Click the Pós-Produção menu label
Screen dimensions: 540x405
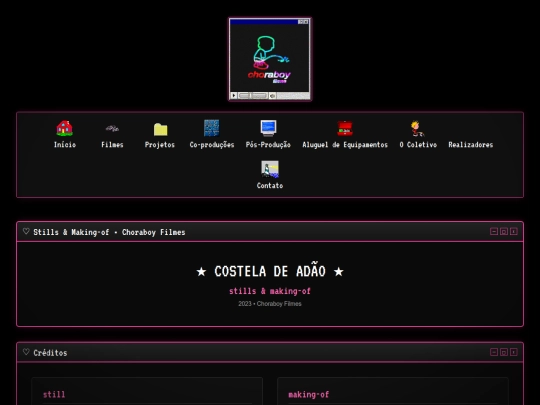tap(268, 145)
